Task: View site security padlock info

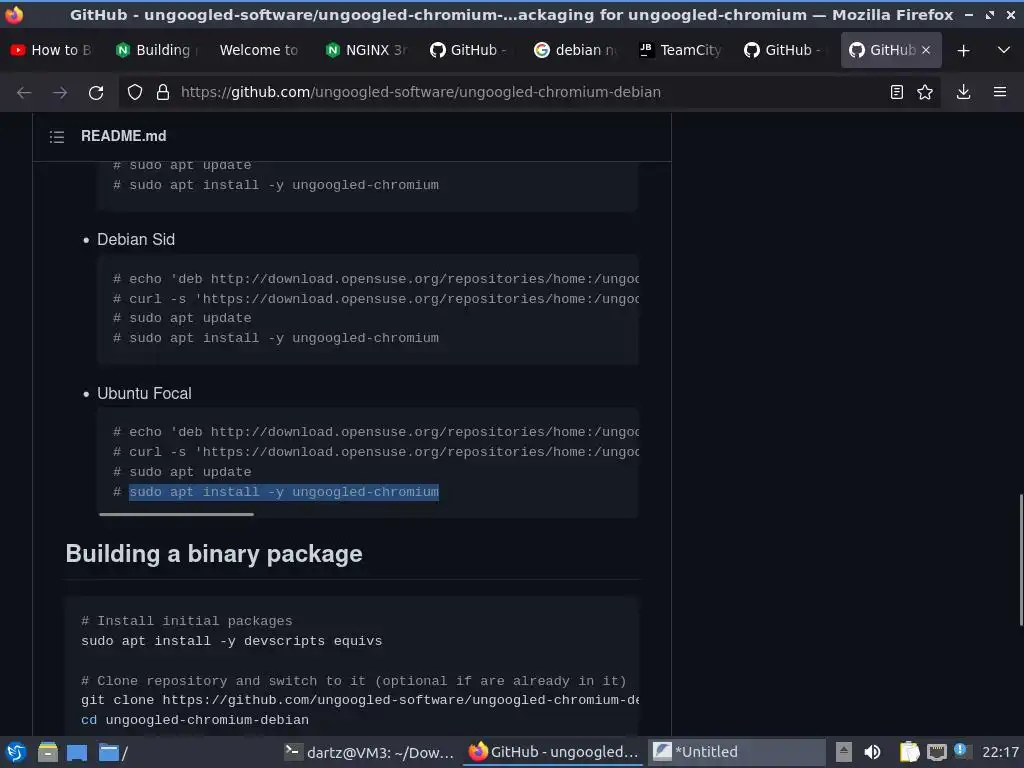Action: 163,92
